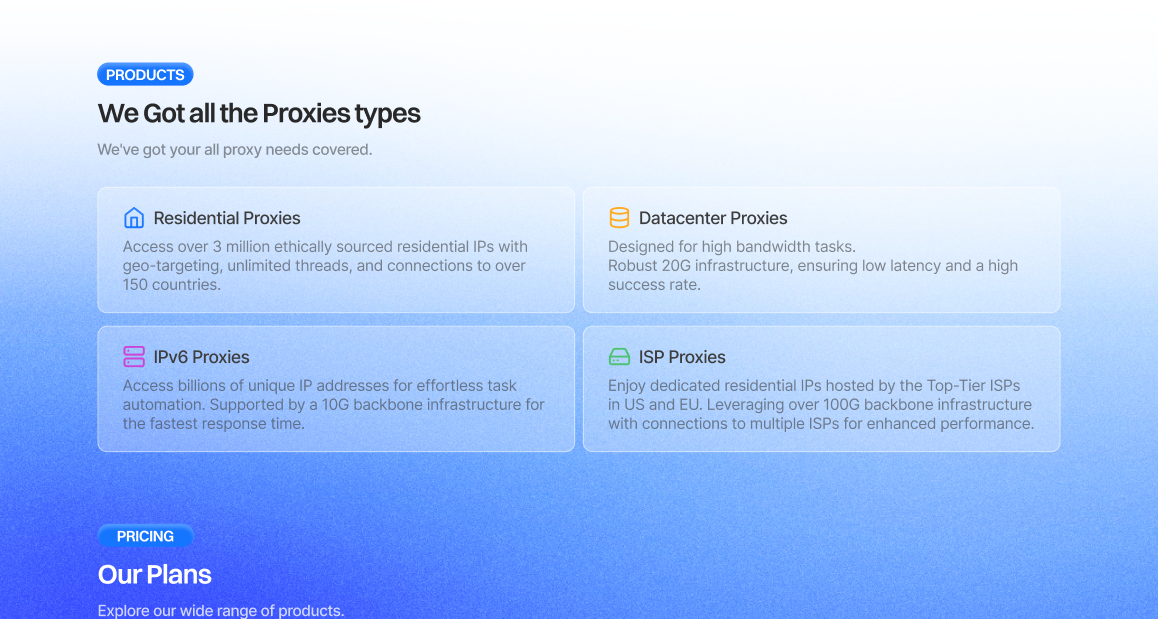Viewport: 1158px width, 619px height.
Task: Click the '150 countries' text in Residential card
Action: (x=171, y=285)
